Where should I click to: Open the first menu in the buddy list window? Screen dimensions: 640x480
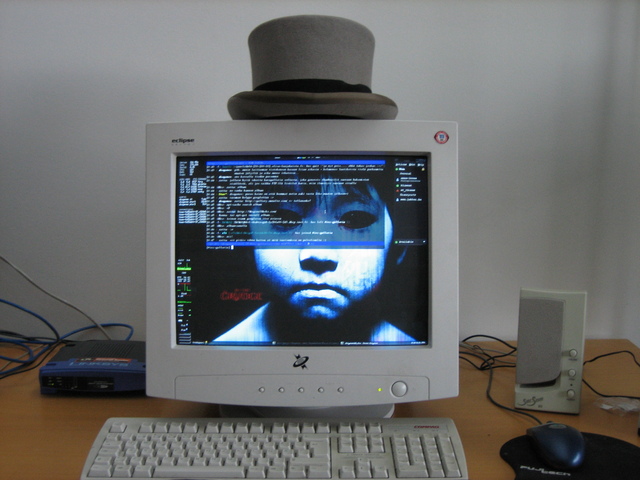[401, 164]
